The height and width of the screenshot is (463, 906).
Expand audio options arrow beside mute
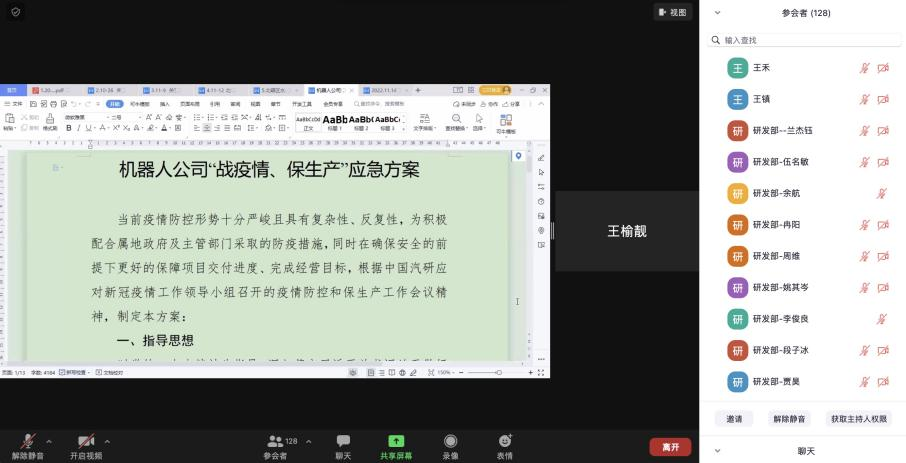pos(51,440)
